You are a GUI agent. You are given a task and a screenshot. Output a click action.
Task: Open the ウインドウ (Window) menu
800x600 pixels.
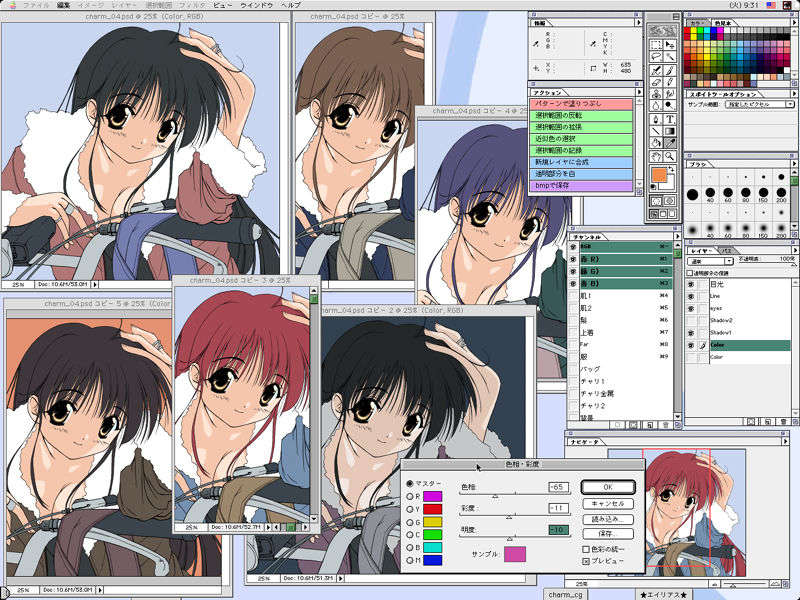point(256,5)
